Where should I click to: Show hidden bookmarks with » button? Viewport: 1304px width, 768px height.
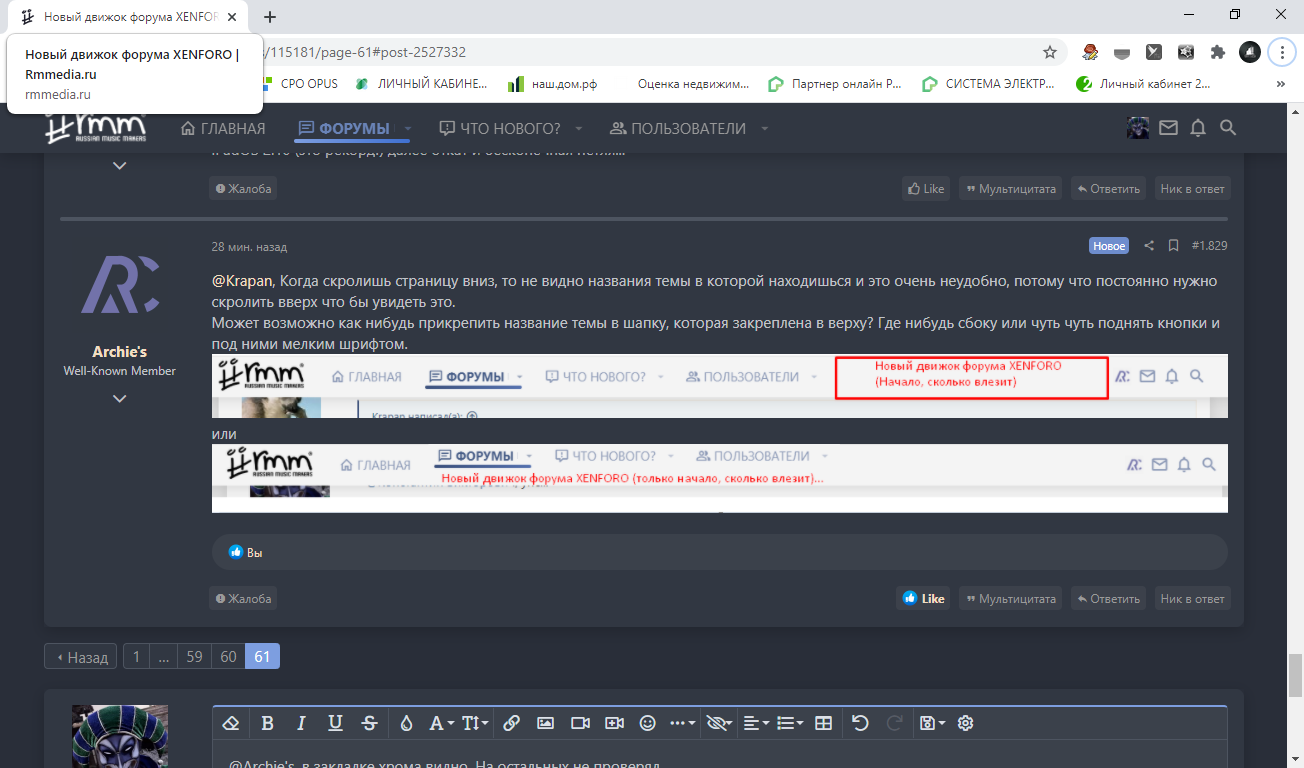coord(1281,85)
